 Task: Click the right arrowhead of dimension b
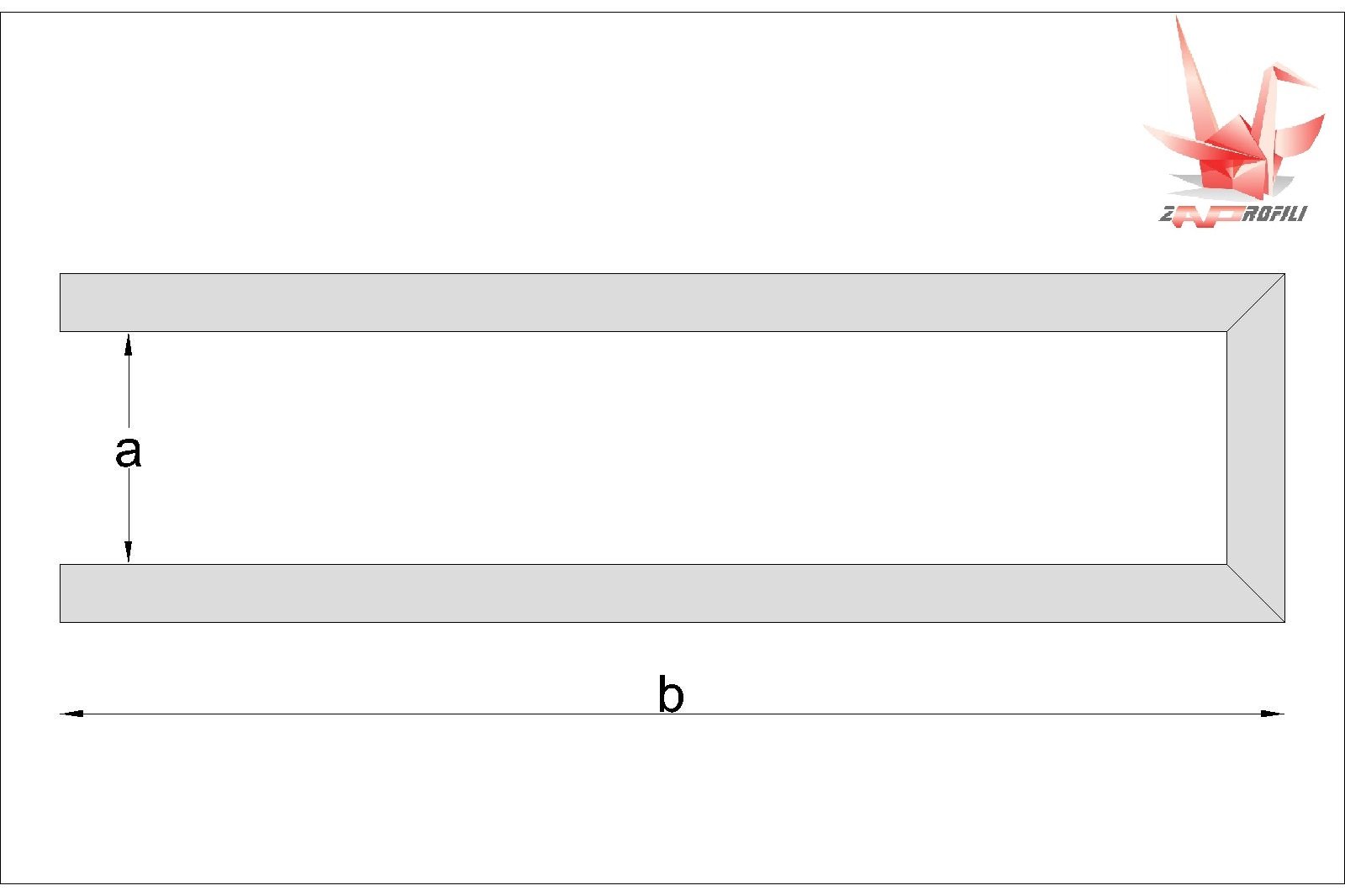point(1273,714)
